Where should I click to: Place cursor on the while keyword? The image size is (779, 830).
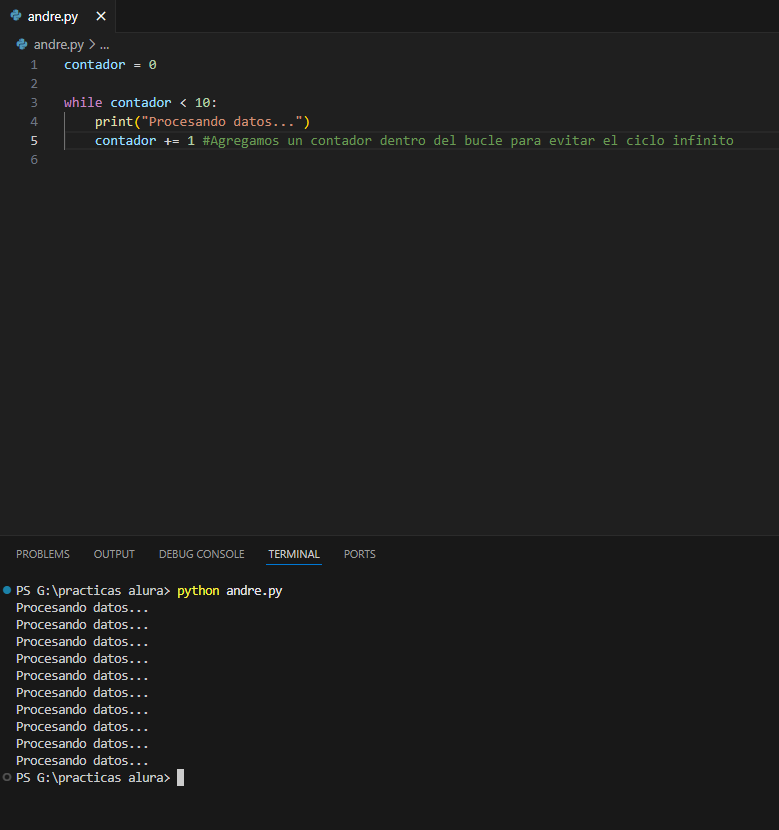[83, 103]
